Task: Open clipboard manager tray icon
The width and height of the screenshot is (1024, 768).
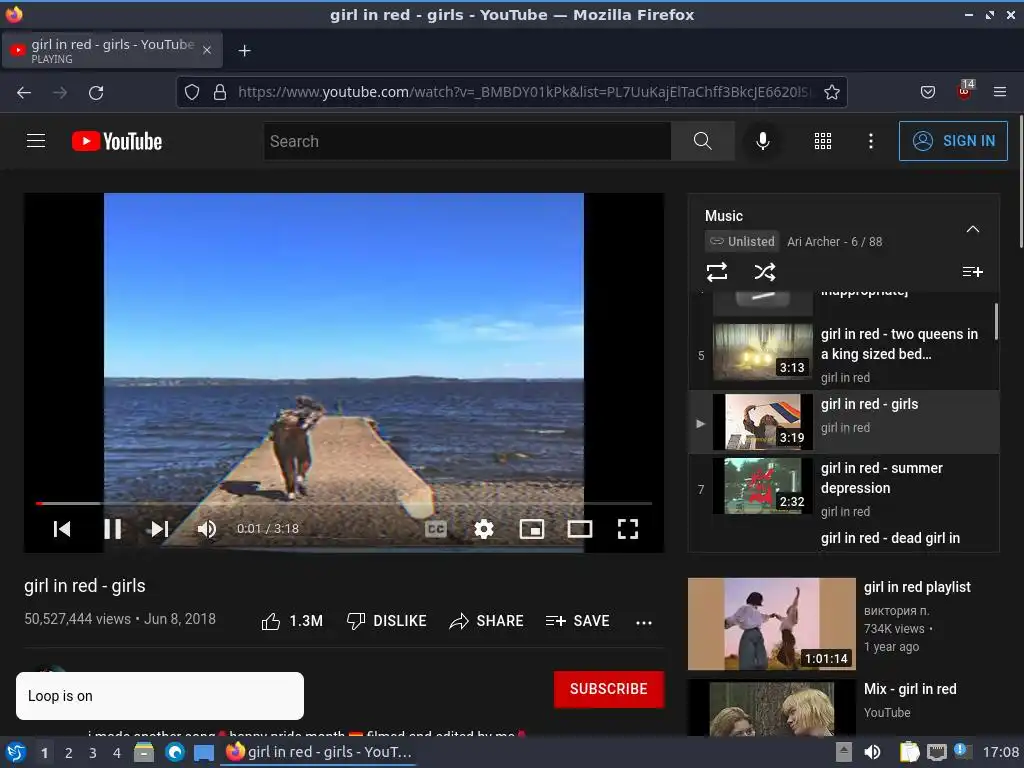Action: (x=909, y=753)
